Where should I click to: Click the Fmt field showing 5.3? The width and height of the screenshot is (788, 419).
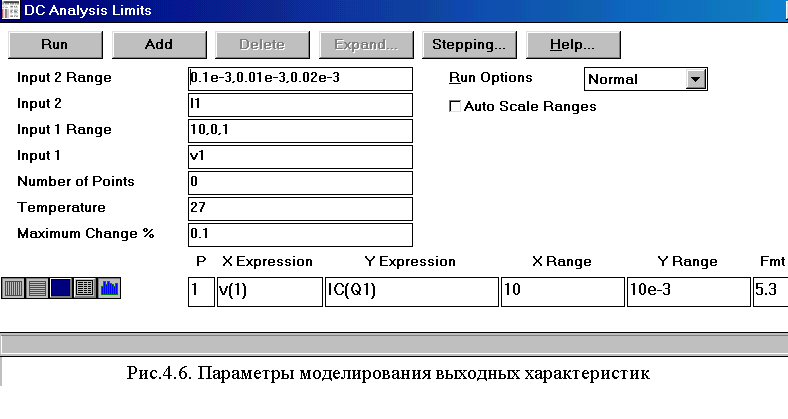pos(770,291)
